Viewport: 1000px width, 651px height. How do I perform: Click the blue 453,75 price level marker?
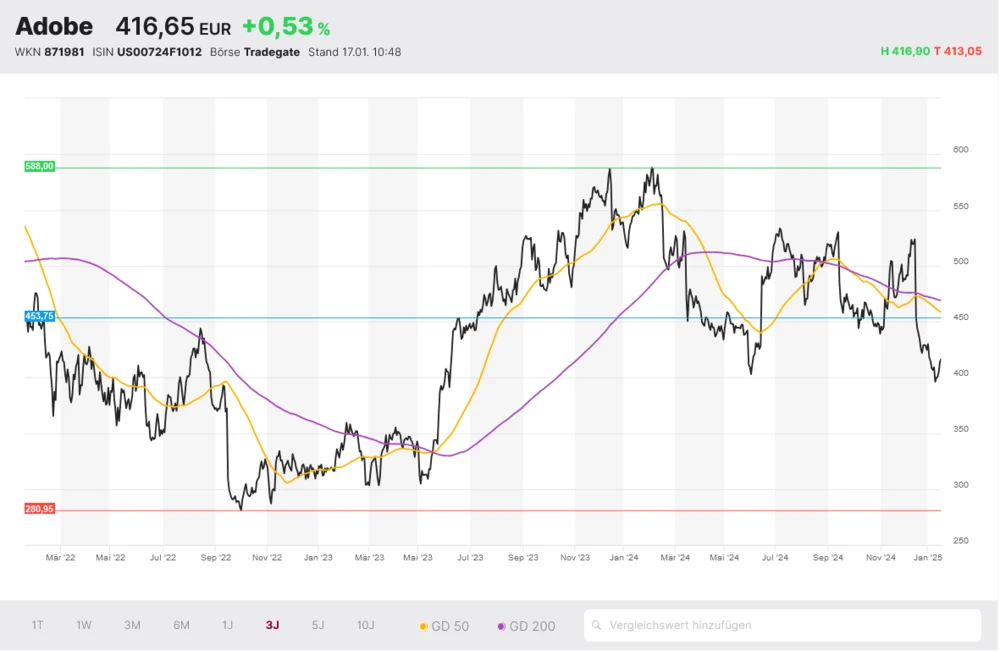tap(39, 316)
